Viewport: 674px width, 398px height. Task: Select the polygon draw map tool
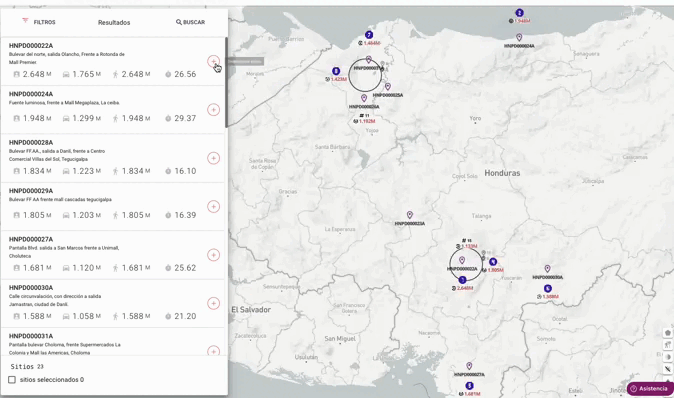[x=667, y=333]
